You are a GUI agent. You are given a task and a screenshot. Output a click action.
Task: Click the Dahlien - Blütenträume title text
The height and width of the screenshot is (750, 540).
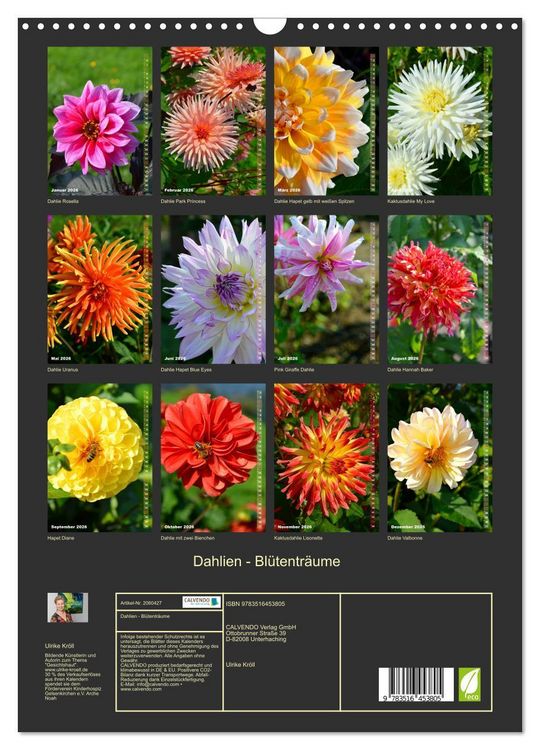coord(266,561)
